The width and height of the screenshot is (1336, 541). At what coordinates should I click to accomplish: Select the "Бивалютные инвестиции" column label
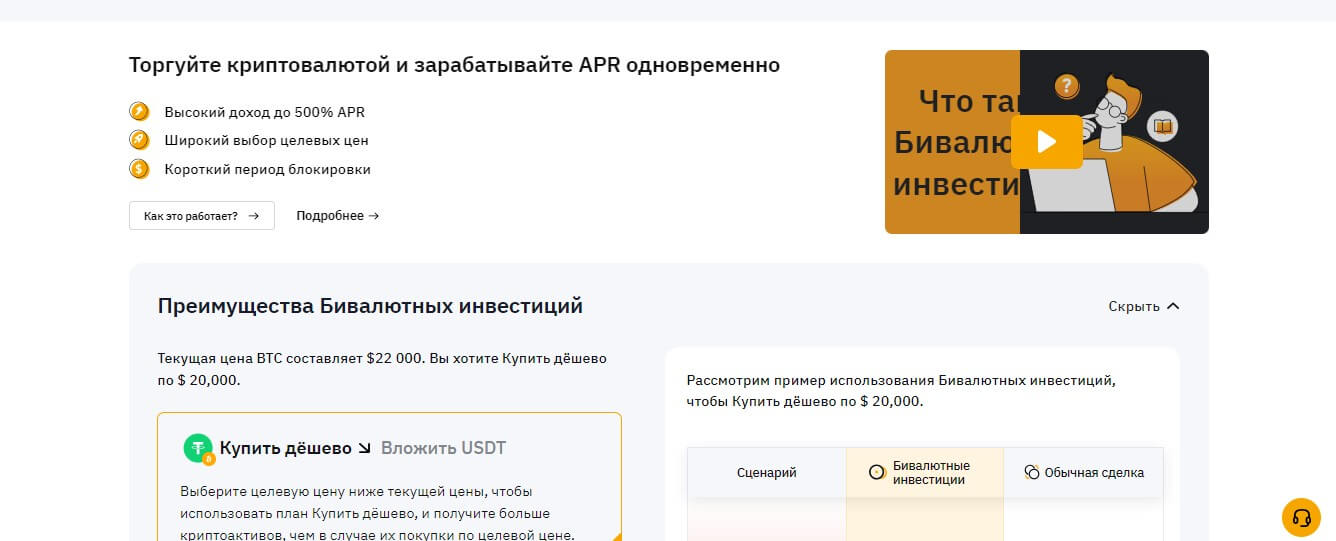click(x=931, y=473)
